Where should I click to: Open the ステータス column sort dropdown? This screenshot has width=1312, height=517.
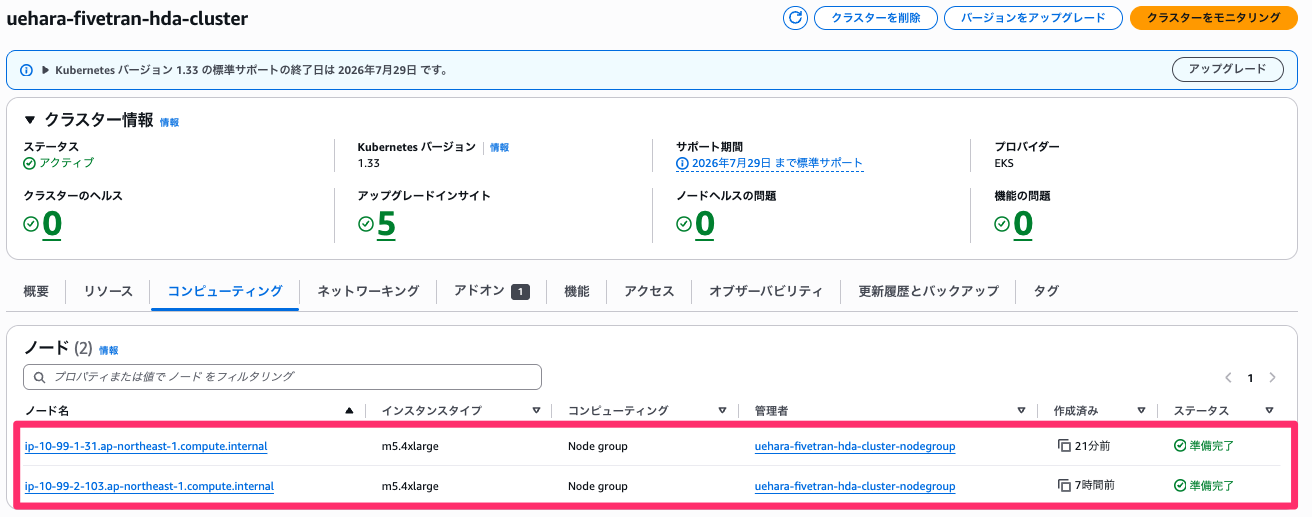1269,411
